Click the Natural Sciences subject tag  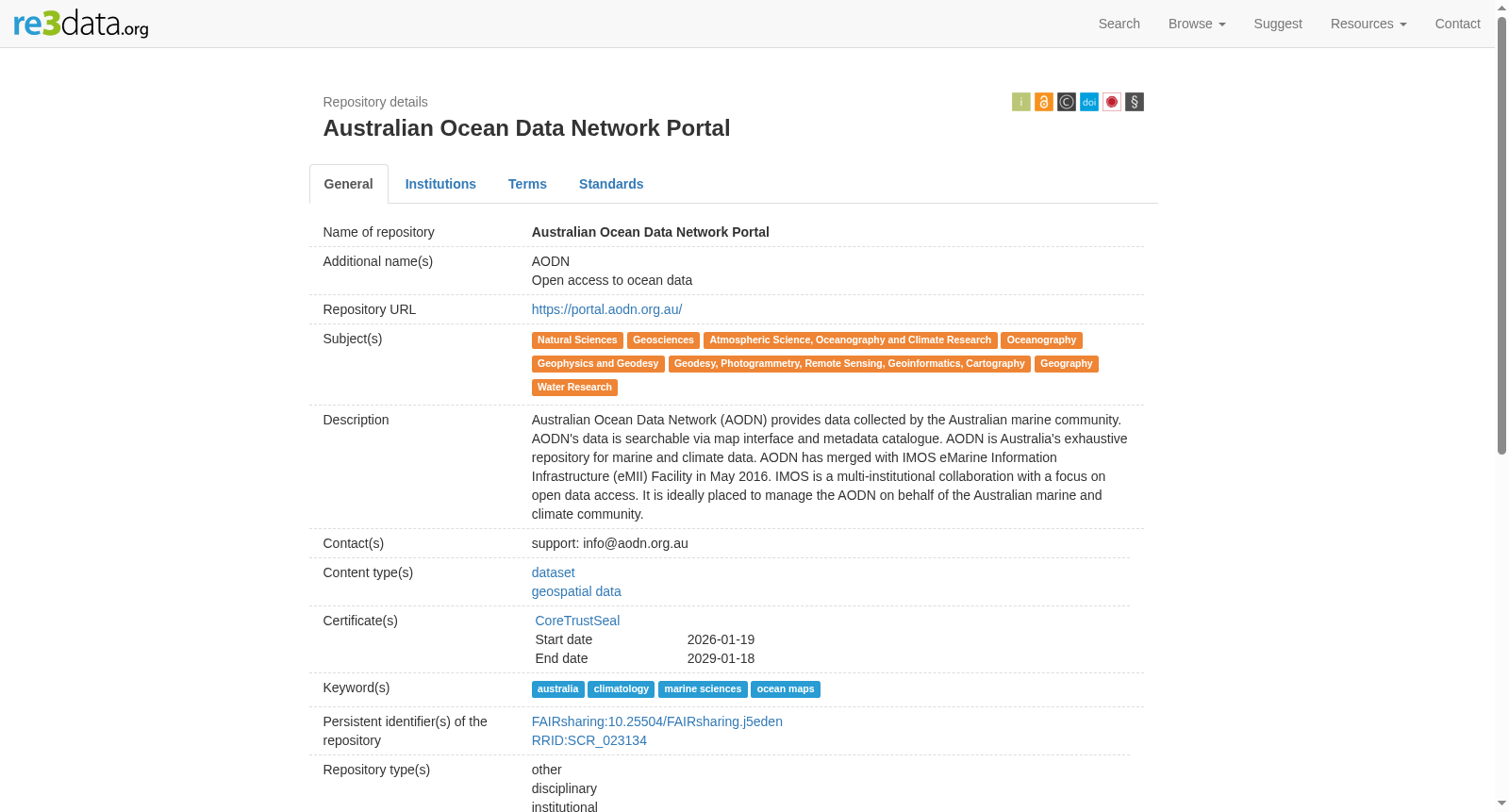coord(577,340)
